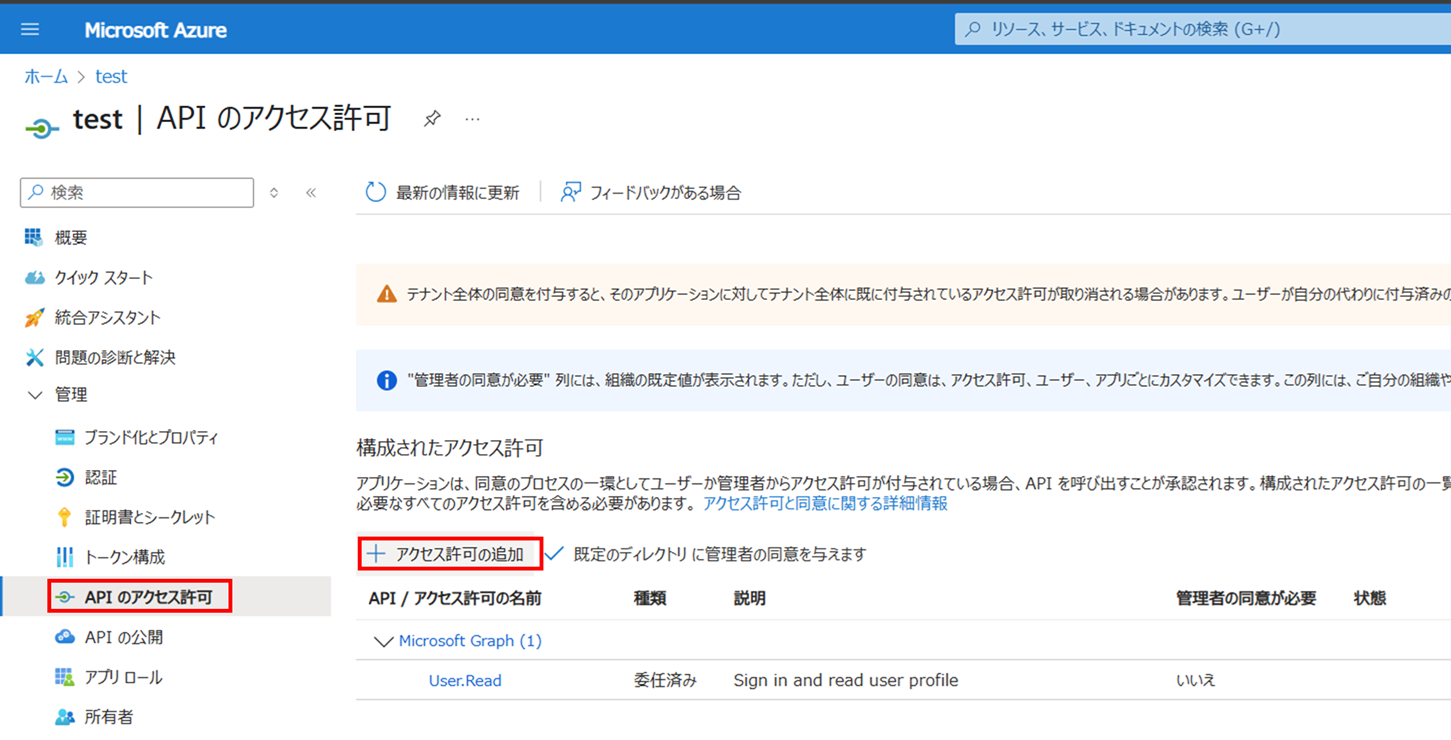Image resolution: width=1451 pixels, height=740 pixels.
Task: Open 証明書とシークレット
Action: click(150, 517)
